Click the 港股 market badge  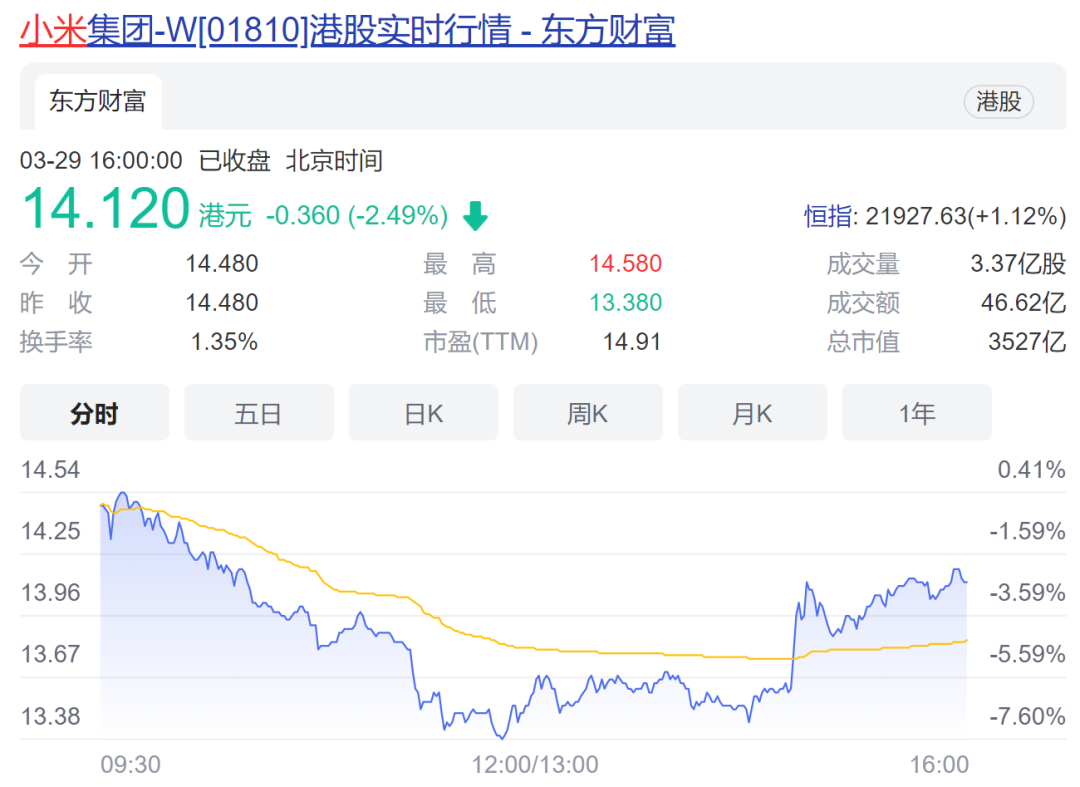point(998,101)
